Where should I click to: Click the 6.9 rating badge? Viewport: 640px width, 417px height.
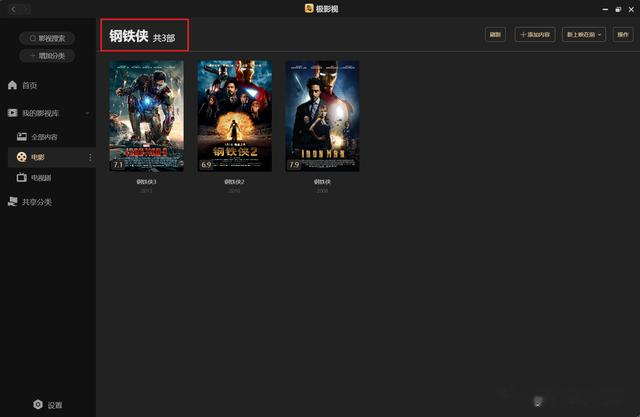pyautogui.click(x=206, y=165)
